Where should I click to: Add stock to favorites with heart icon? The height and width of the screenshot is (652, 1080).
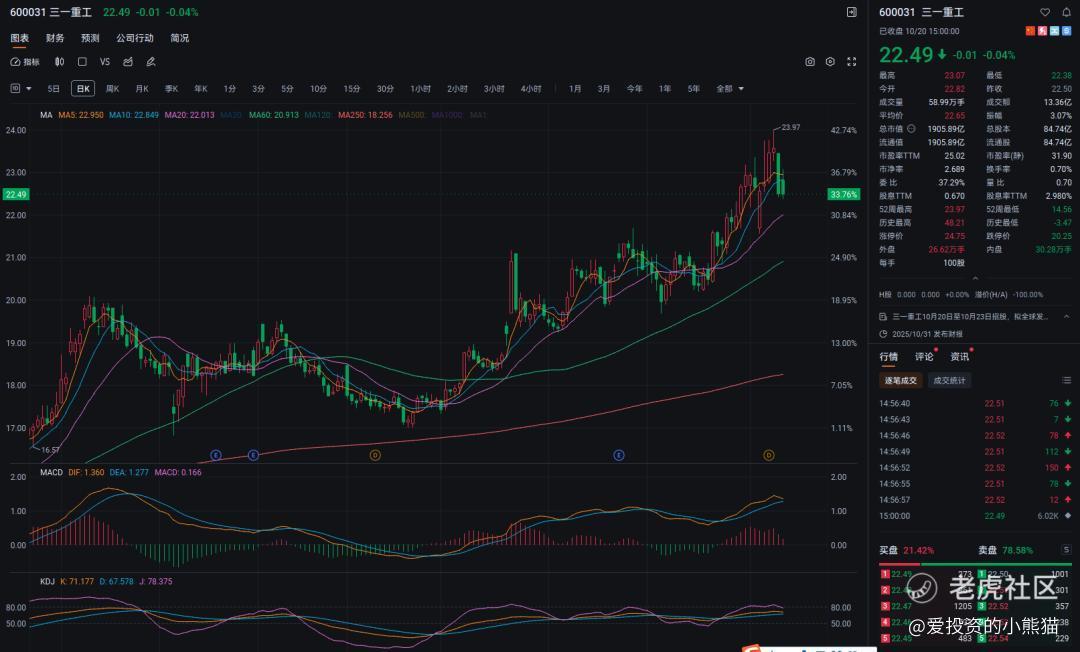(x=1045, y=12)
